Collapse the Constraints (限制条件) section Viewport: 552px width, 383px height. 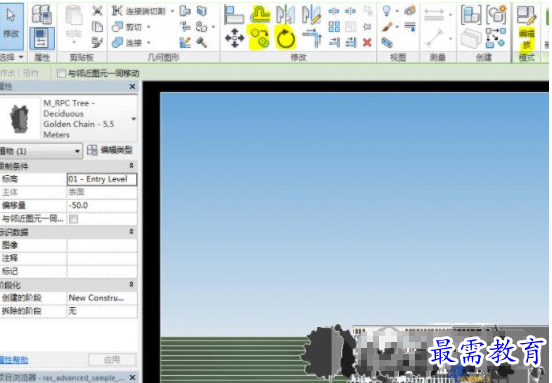131,165
